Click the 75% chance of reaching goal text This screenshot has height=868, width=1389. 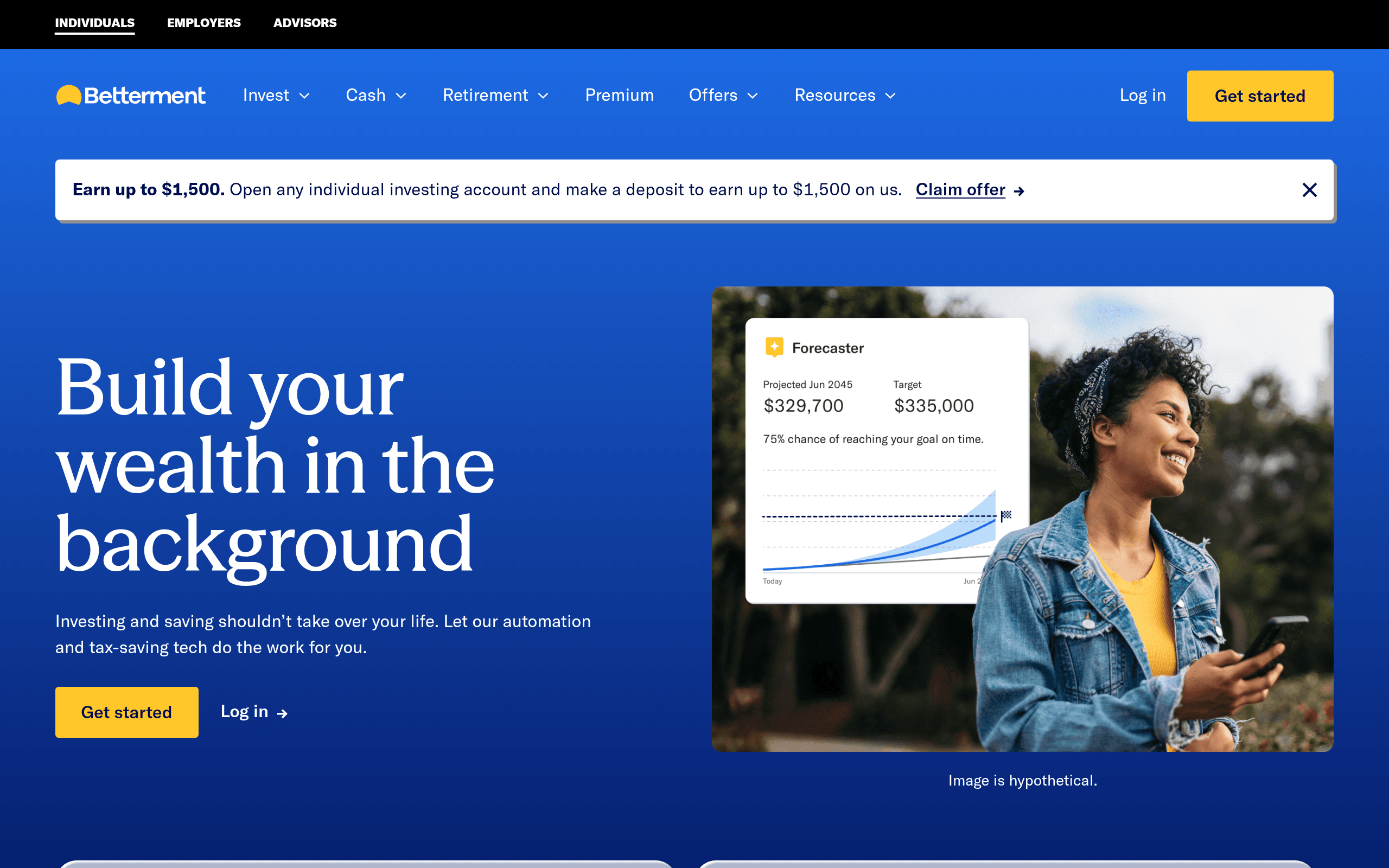873,439
